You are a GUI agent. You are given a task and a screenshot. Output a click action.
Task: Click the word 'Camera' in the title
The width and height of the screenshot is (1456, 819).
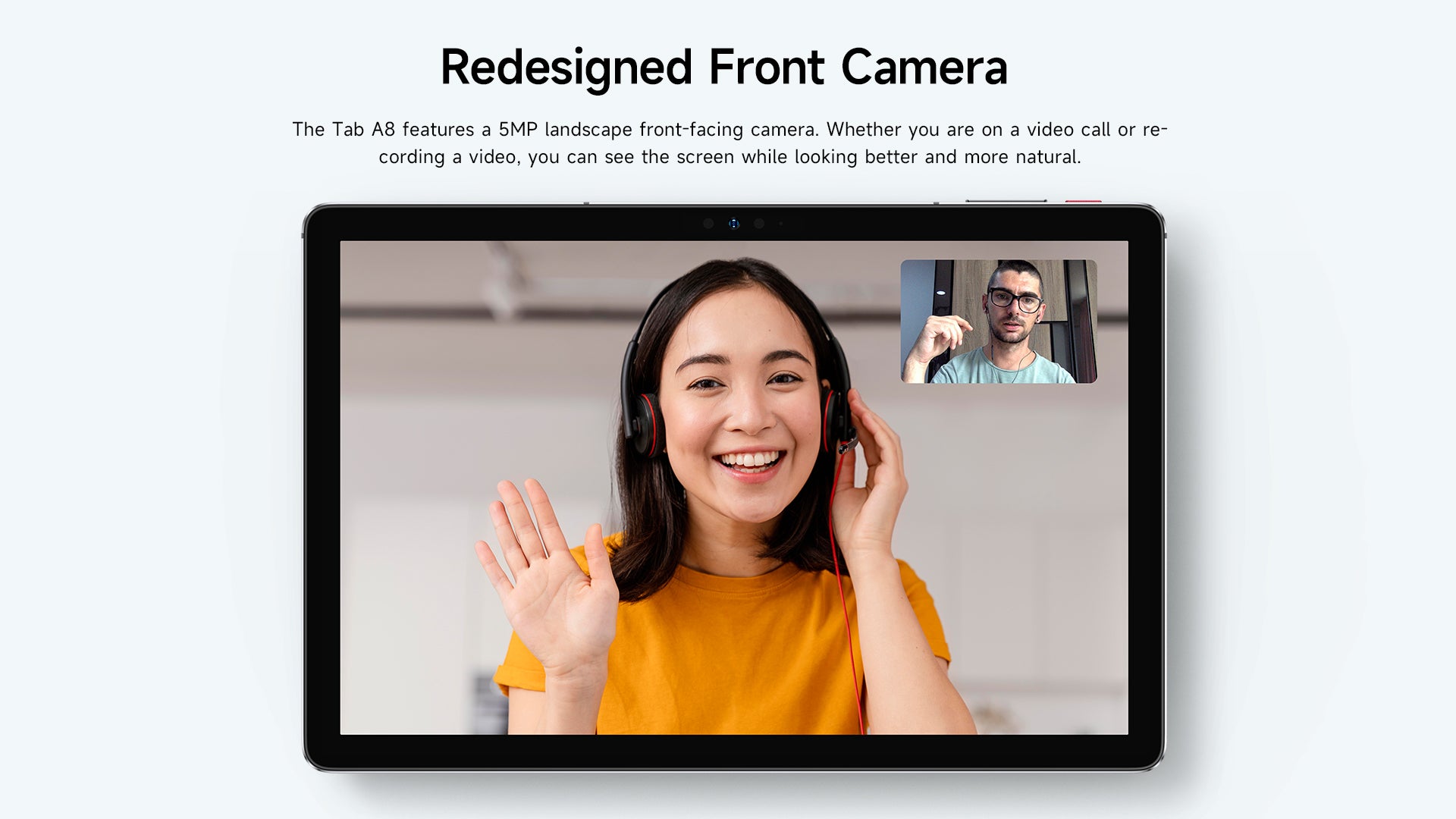(x=924, y=67)
